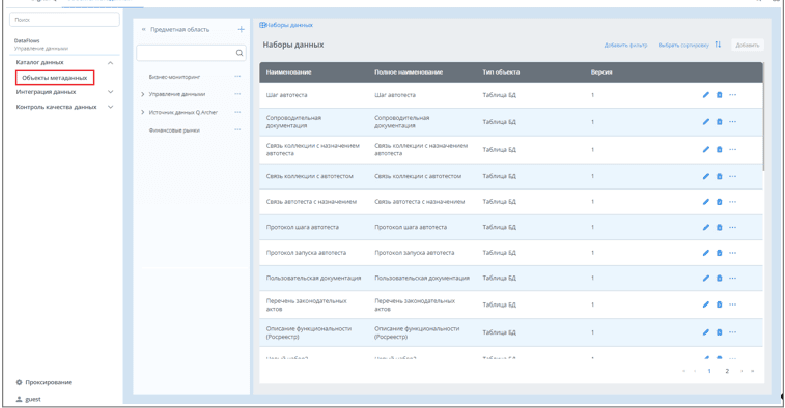Click the plus icon beside Предметная область
785x408 pixels.
coord(240,29)
